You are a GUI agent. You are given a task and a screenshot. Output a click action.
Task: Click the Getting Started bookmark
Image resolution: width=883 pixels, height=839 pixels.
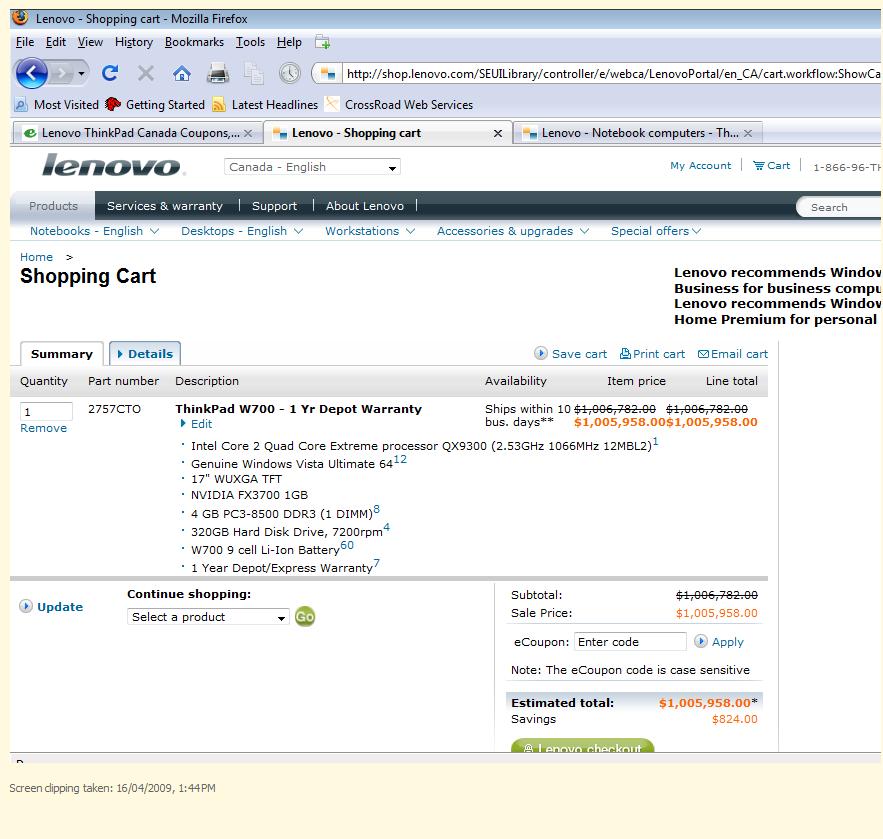tap(155, 105)
